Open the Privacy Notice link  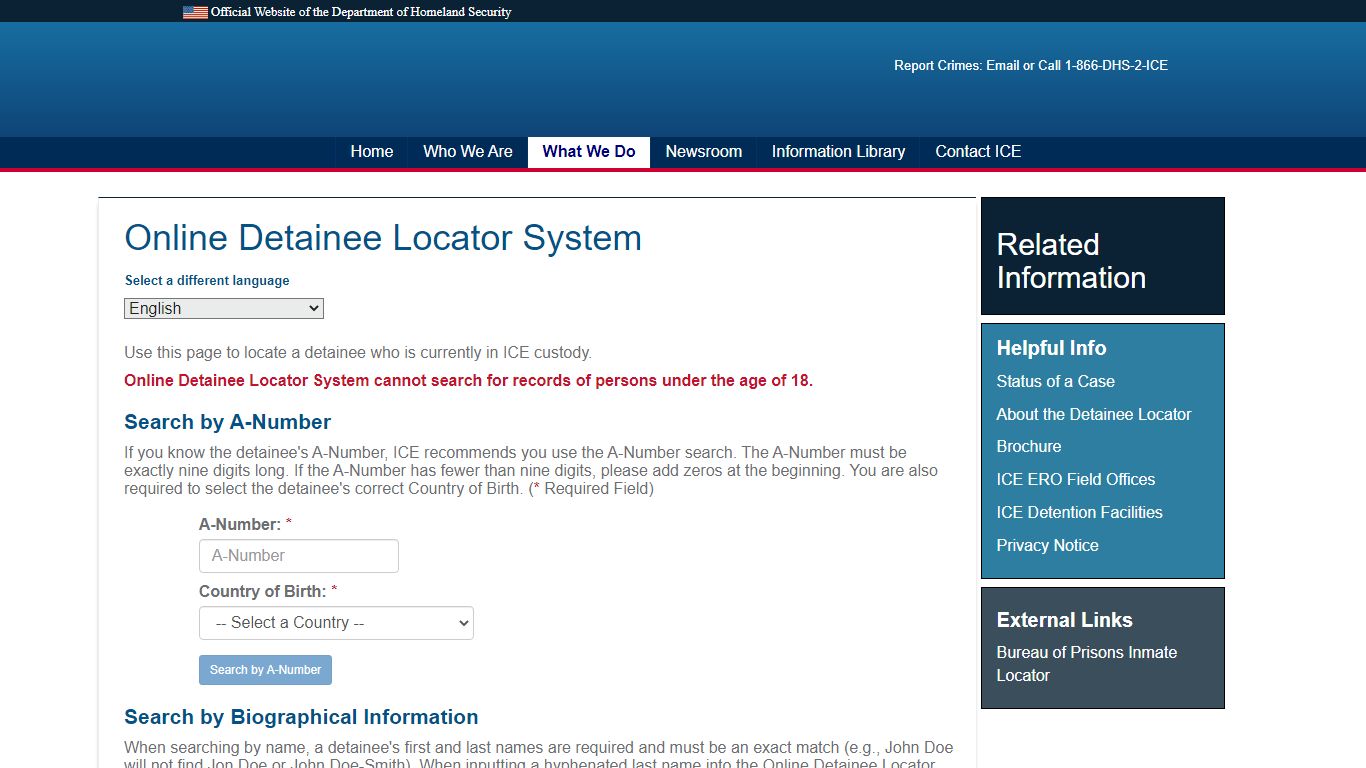[x=1047, y=545]
